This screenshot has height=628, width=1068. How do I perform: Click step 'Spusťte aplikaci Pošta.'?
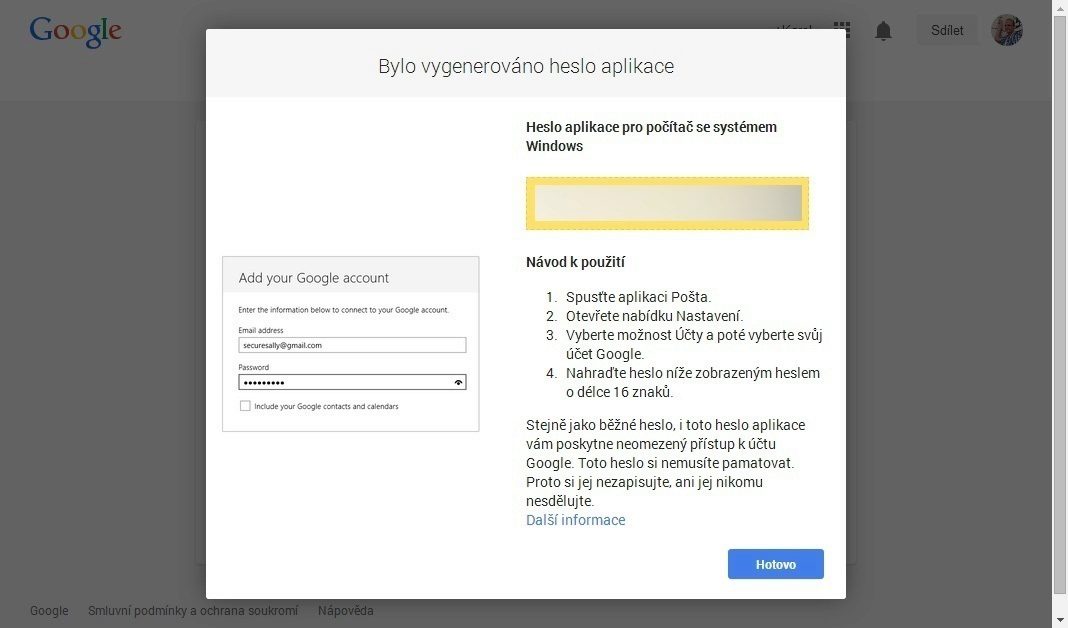pos(638,297)
